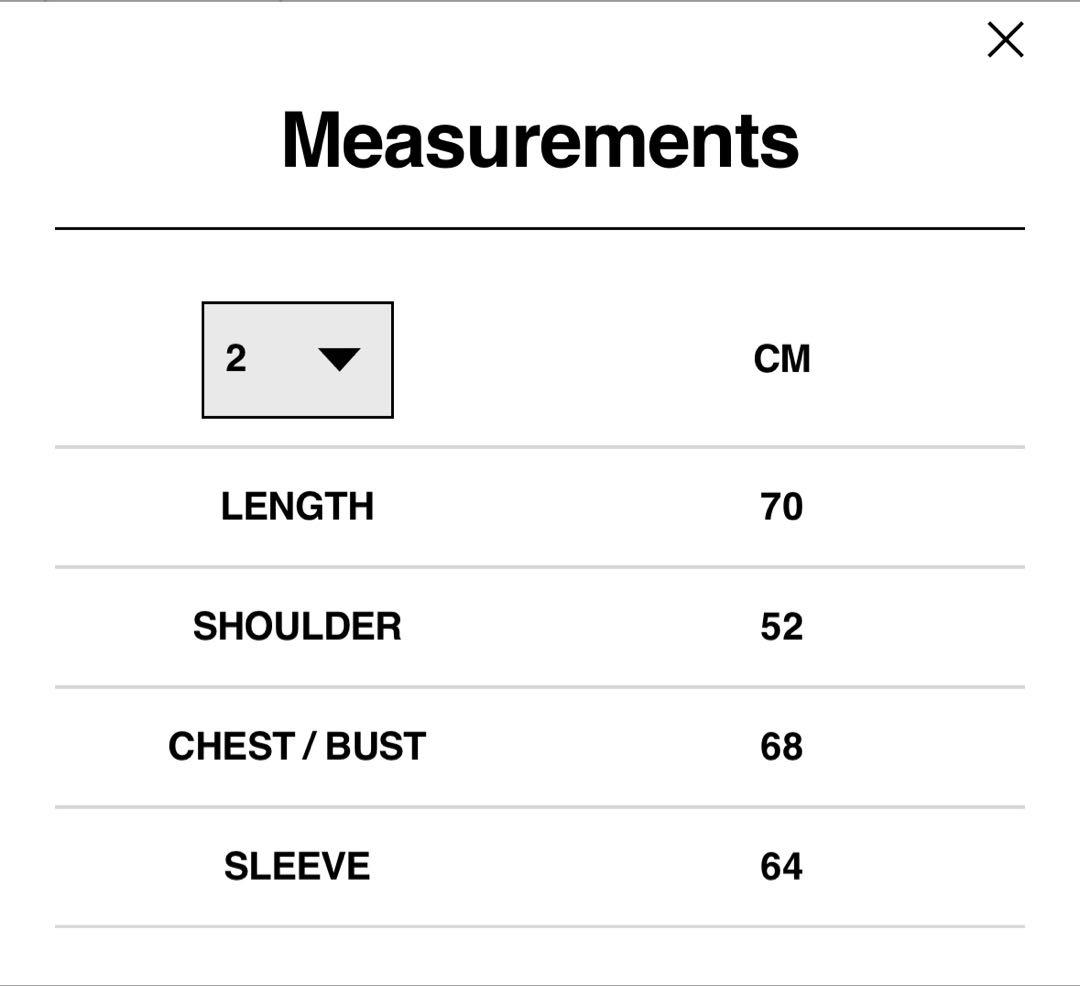Click the divider between CHEST / BUST and SLEEVE rows

(540, 807)
